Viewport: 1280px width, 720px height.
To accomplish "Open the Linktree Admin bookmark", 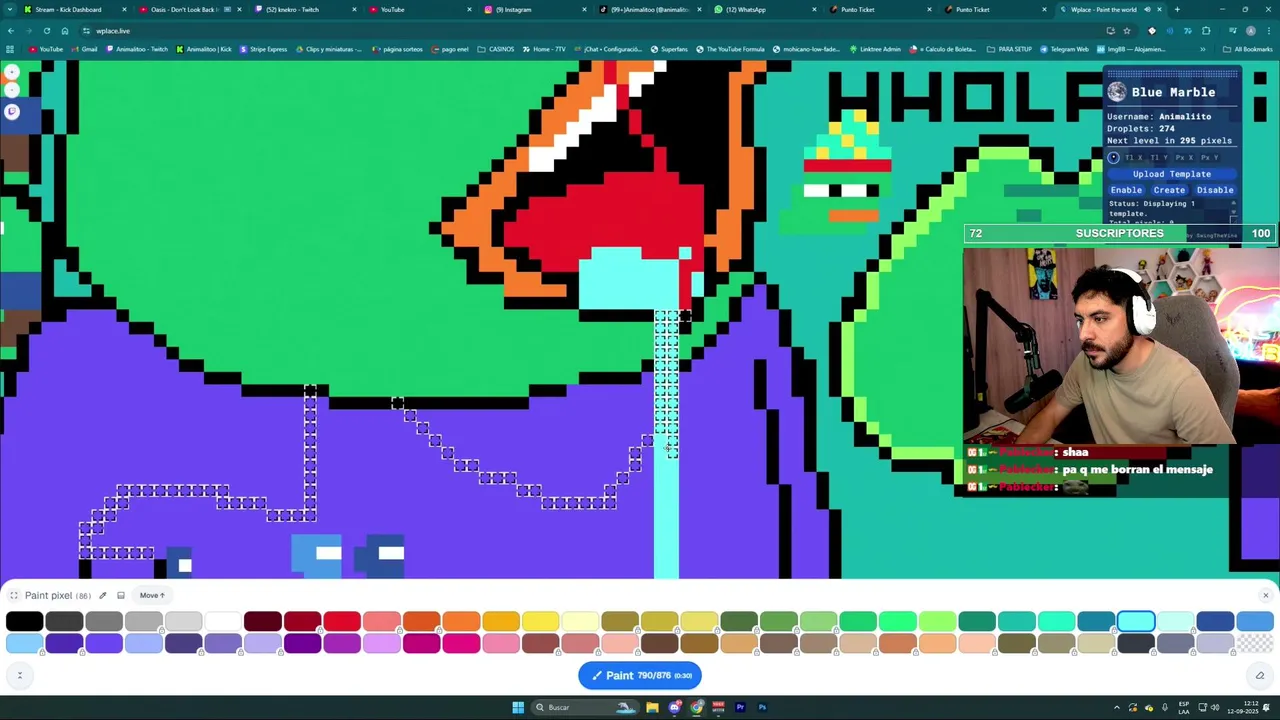I will pos(875,49).
